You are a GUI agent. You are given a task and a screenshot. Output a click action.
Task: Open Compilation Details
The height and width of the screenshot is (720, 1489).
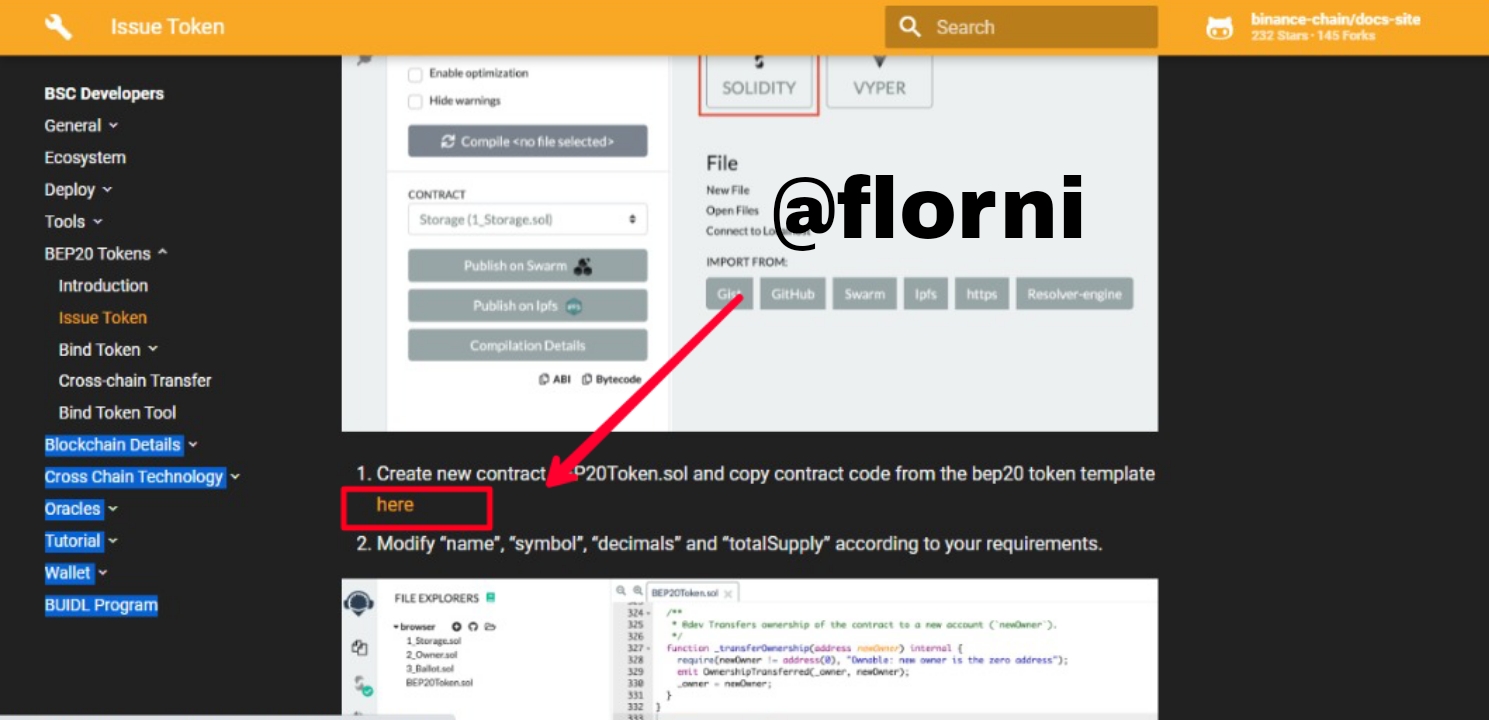tap(527, 346)
